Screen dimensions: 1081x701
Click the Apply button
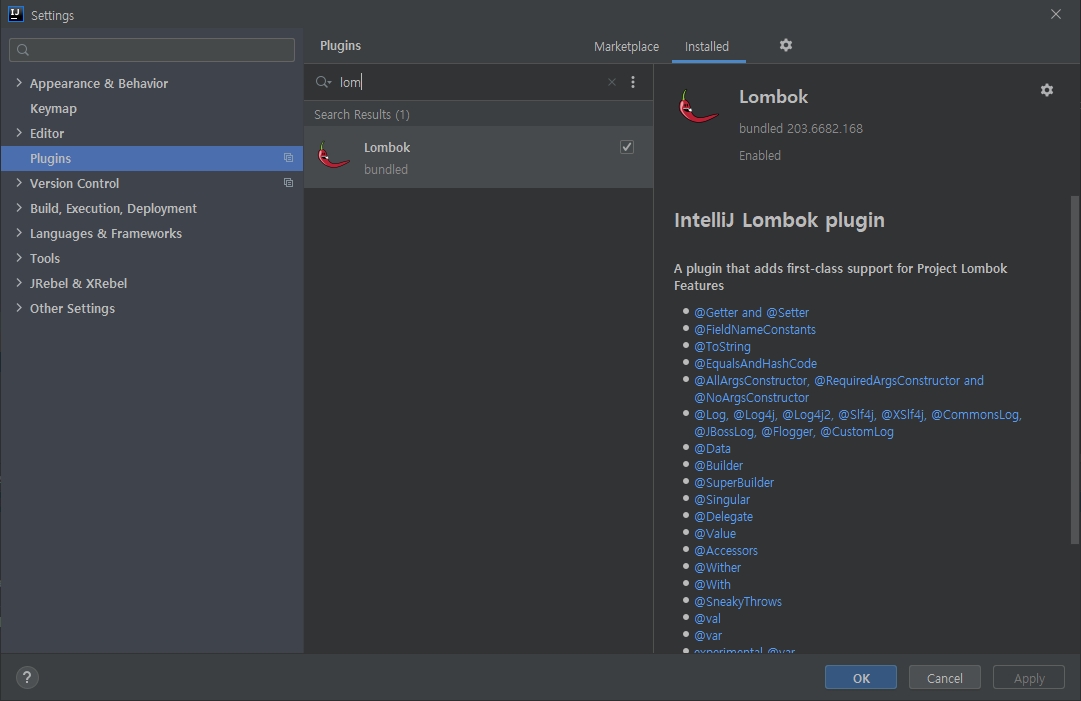click(x=1029, y=678)
